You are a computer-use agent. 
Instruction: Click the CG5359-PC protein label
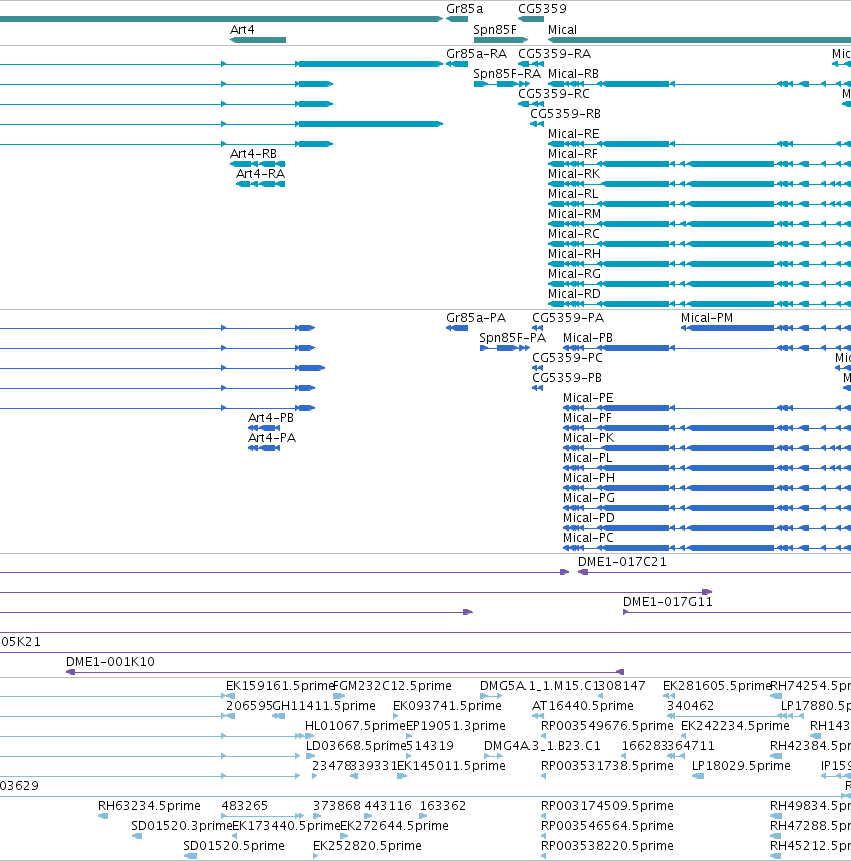567,358
